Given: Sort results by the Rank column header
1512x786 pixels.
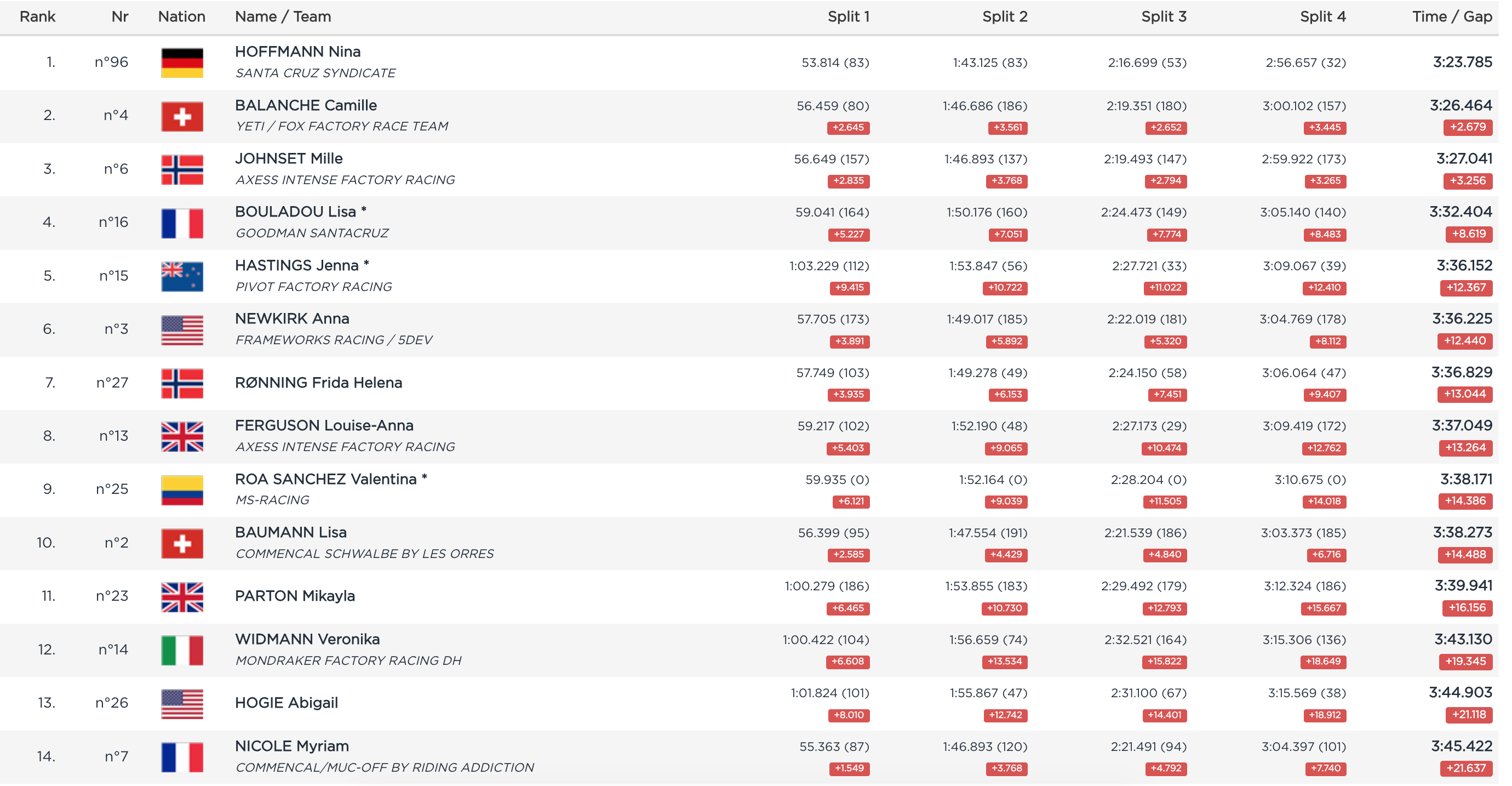Looking at the screenshot, I should click(x=38, y=16).
